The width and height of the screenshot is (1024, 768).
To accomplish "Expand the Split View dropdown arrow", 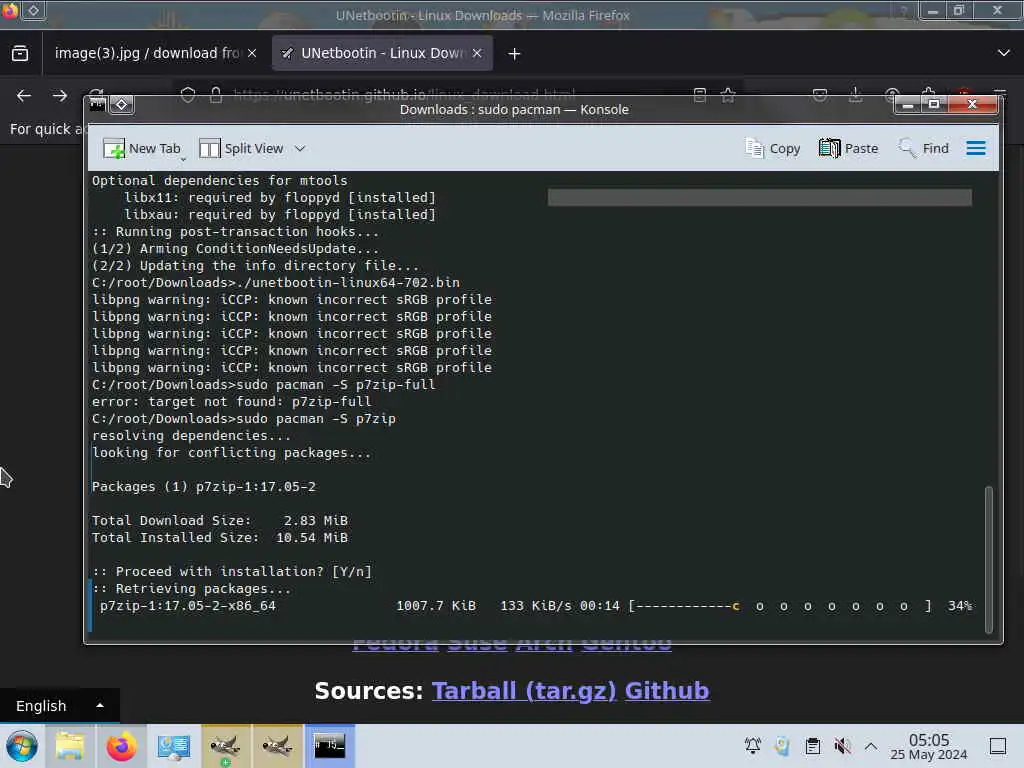I will 300,148.
